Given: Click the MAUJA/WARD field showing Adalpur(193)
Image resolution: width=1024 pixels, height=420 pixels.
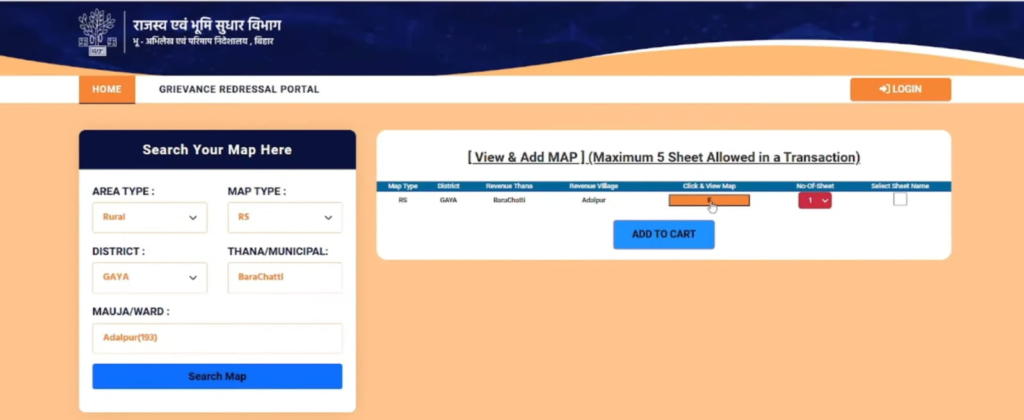Looking at the screenshot, I should (x=217, y=337).
